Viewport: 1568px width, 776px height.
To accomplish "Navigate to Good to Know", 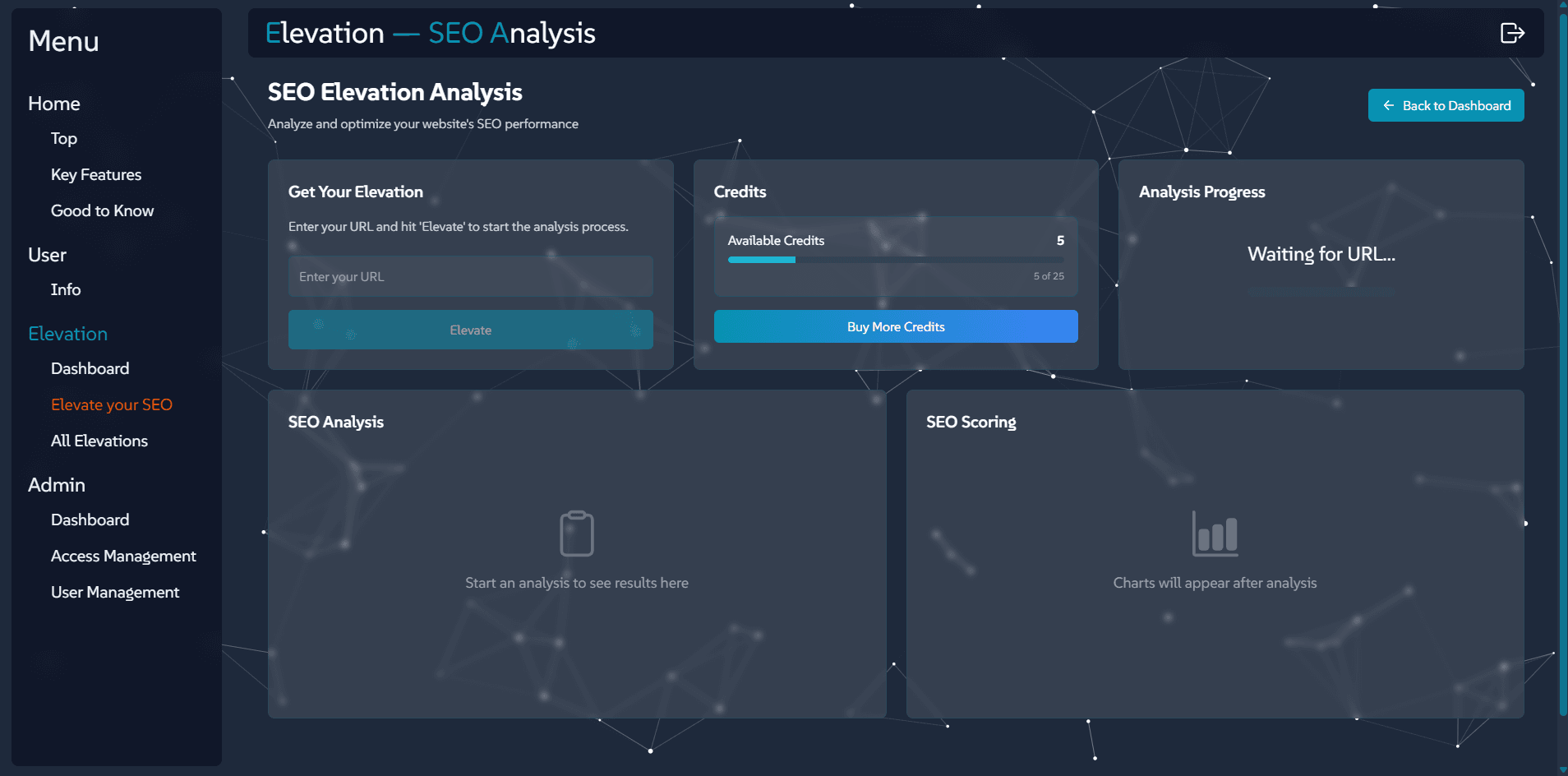I will 102,210.
